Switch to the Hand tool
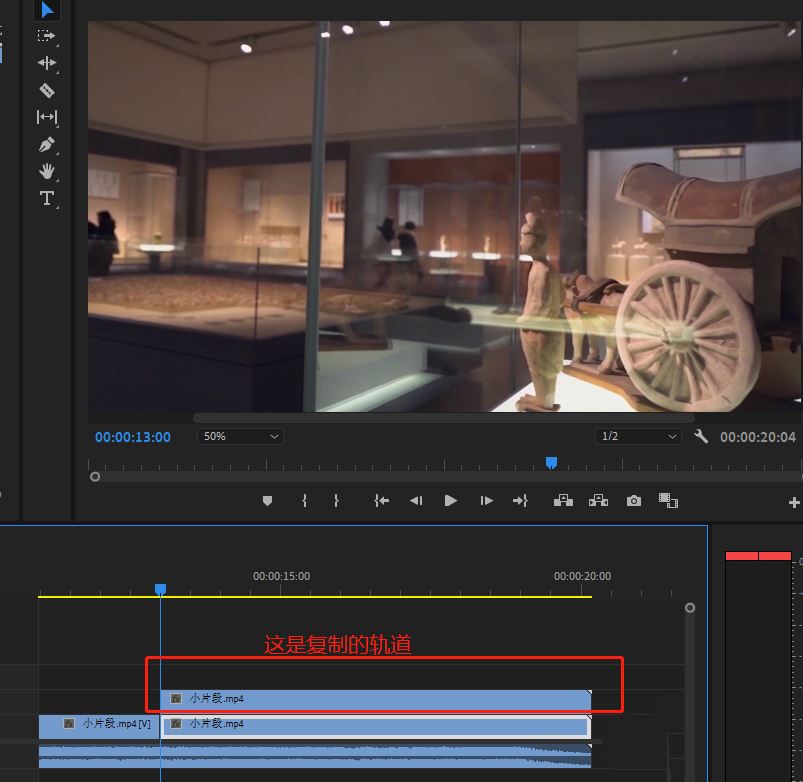803x782 pixels. [x=47, y=171]
